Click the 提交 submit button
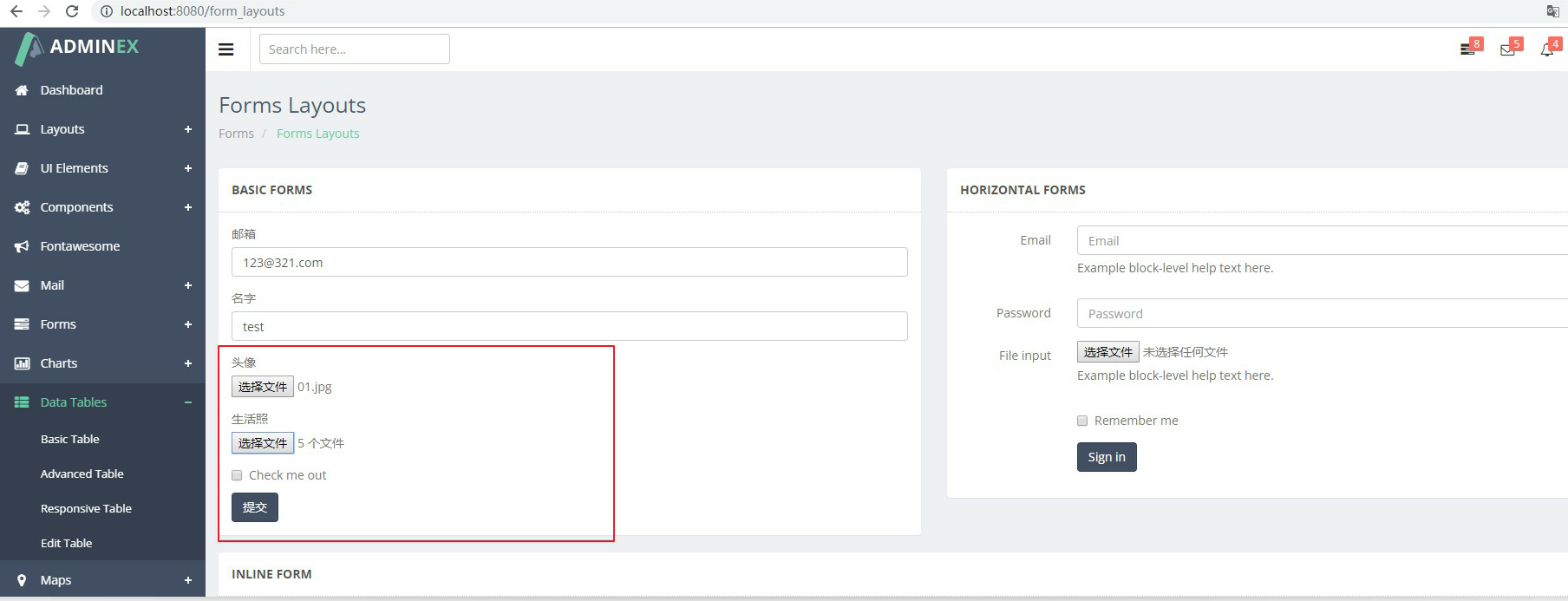The height and width of the screenshot is (601, 1568). (255, 507)
